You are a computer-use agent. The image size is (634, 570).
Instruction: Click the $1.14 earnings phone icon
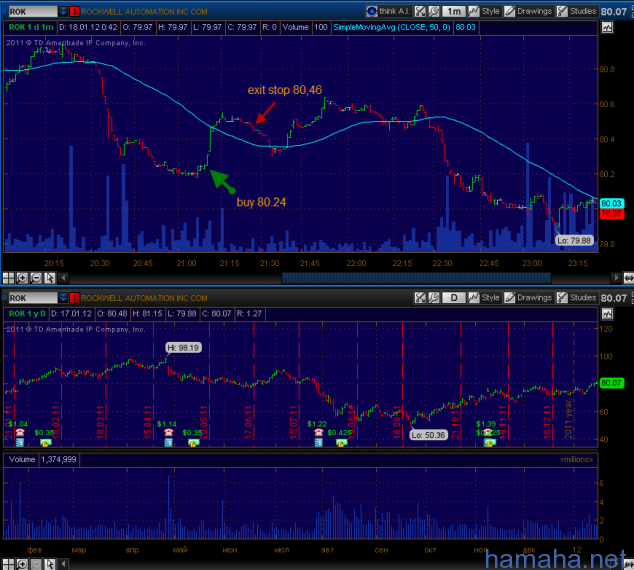(169, 433)
